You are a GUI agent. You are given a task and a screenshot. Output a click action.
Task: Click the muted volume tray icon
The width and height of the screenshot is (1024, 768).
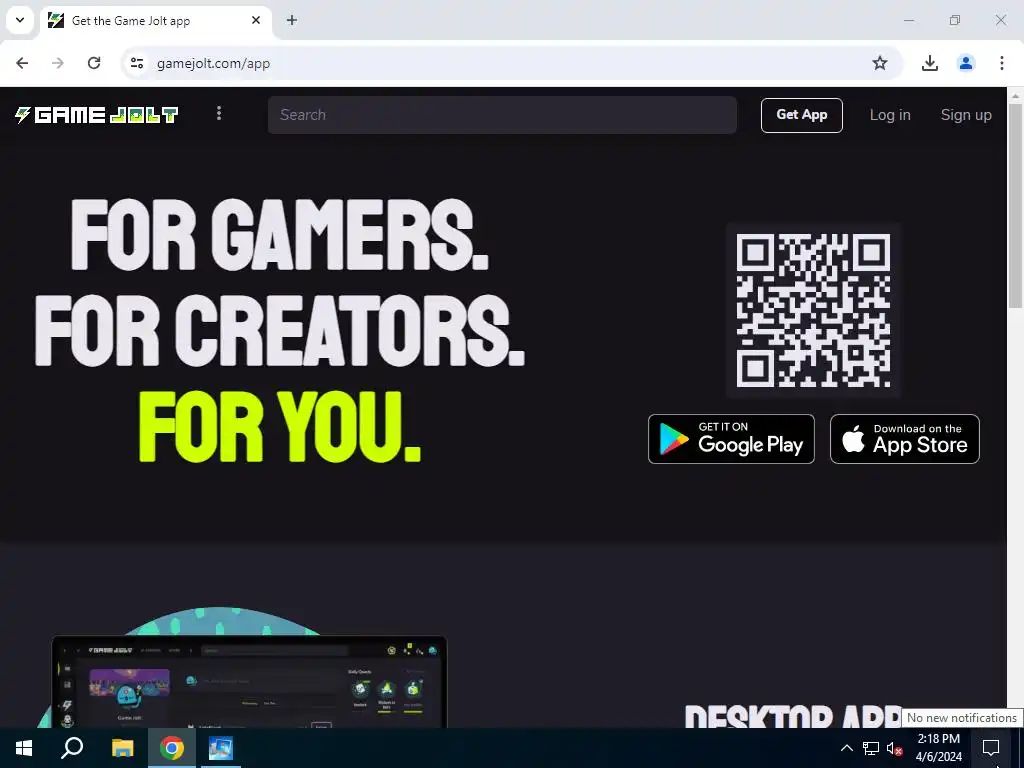pyautogui.click(x=894, y=748)
